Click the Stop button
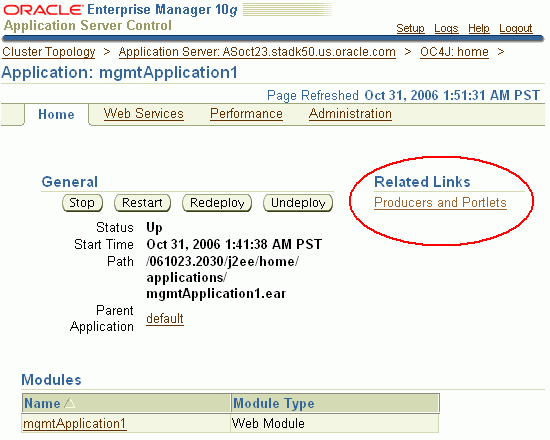Screen dimensions: 550x440 (x=82, y=203)
